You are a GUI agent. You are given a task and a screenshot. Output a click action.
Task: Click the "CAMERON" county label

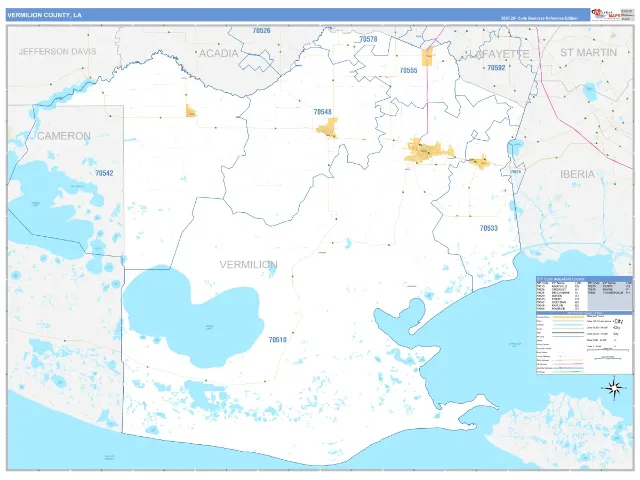point(64,136)
